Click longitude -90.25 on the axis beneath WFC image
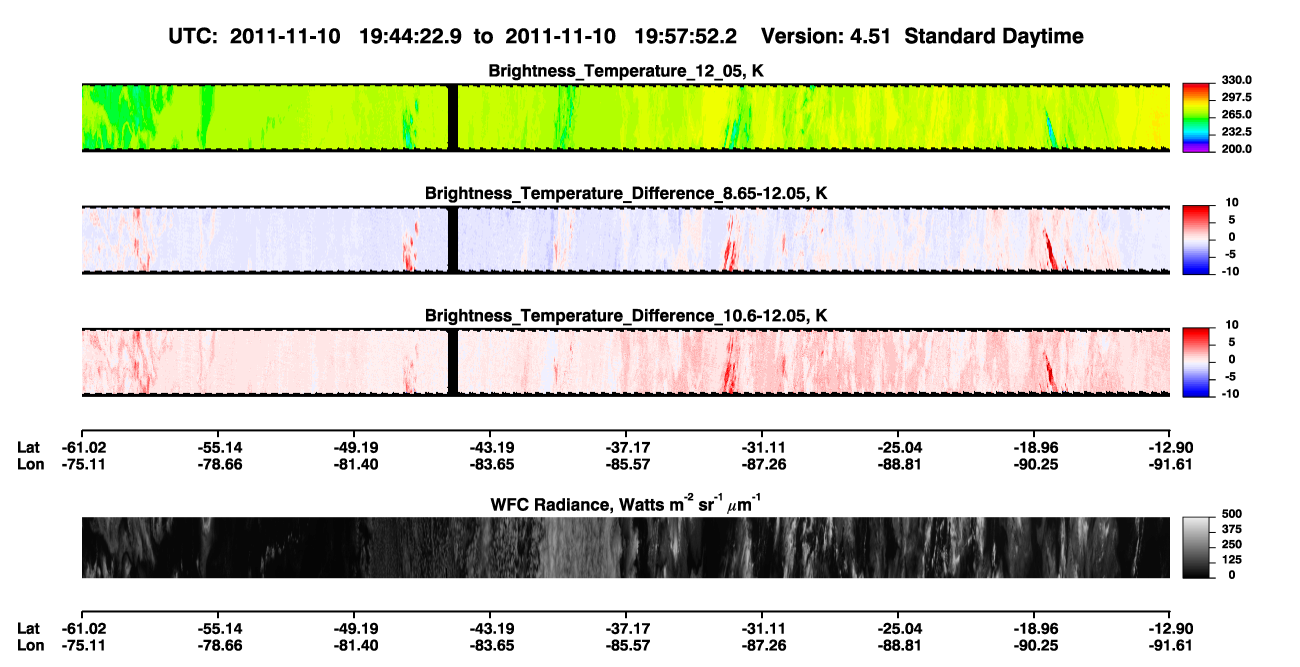The image size is (1300, 667). pos(1037,646)
